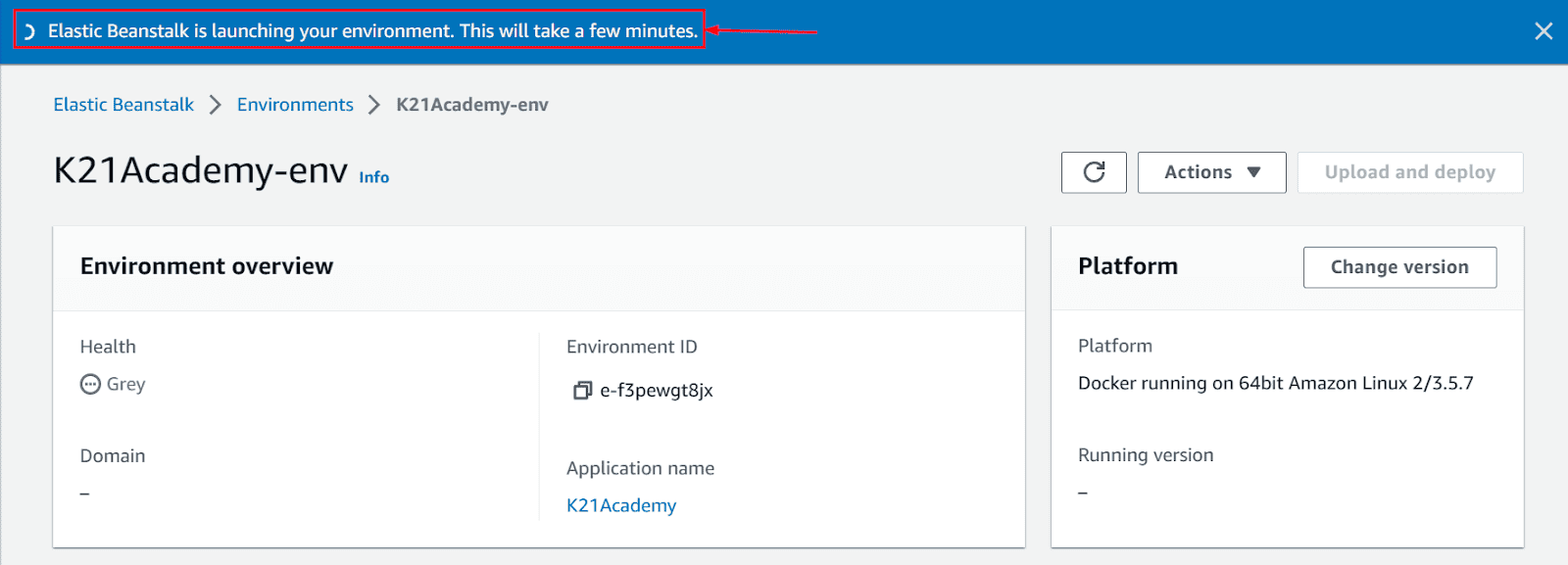Screen dimensions: 1568x565
Task: Click the chevron after Elastic Beanstalk breadcrumb
Action: [216, 105]
